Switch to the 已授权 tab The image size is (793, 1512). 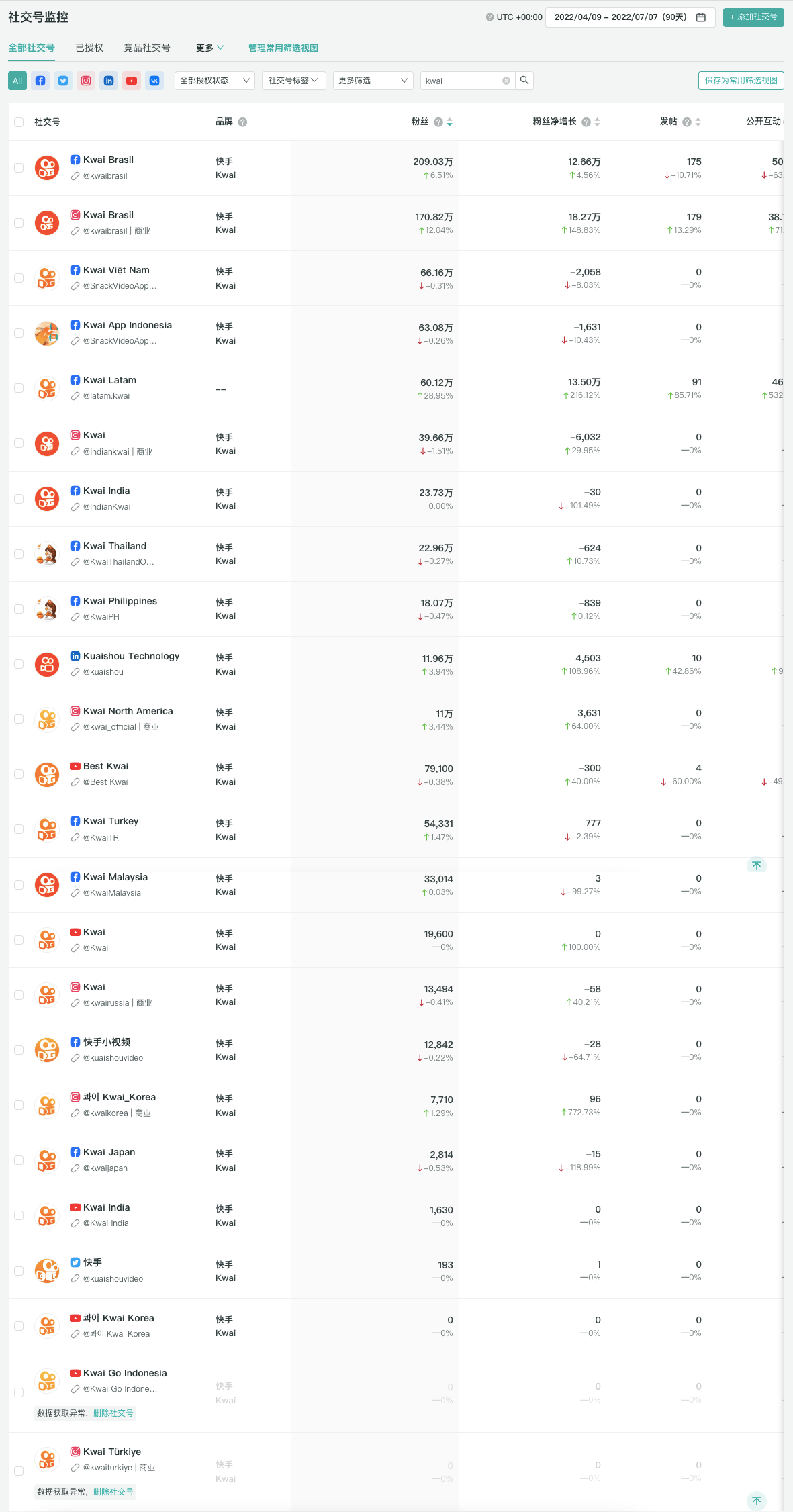89,48
